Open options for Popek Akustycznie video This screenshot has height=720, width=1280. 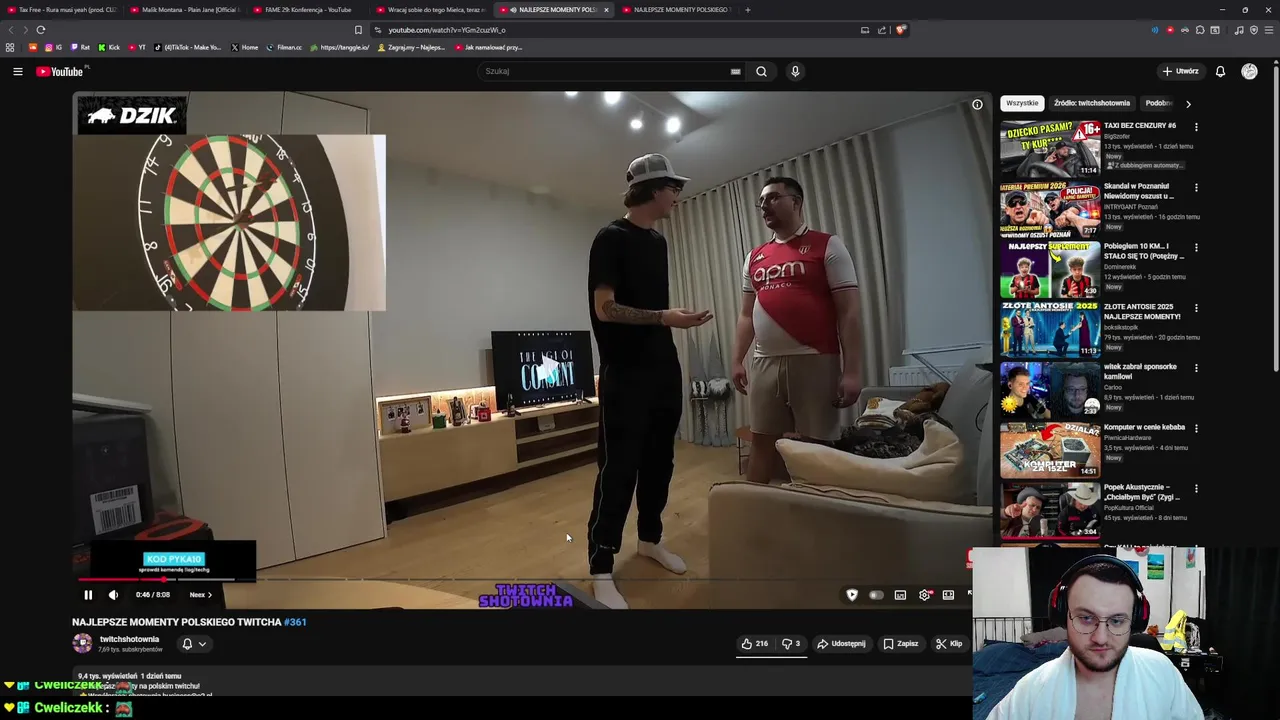point(1196,488)
